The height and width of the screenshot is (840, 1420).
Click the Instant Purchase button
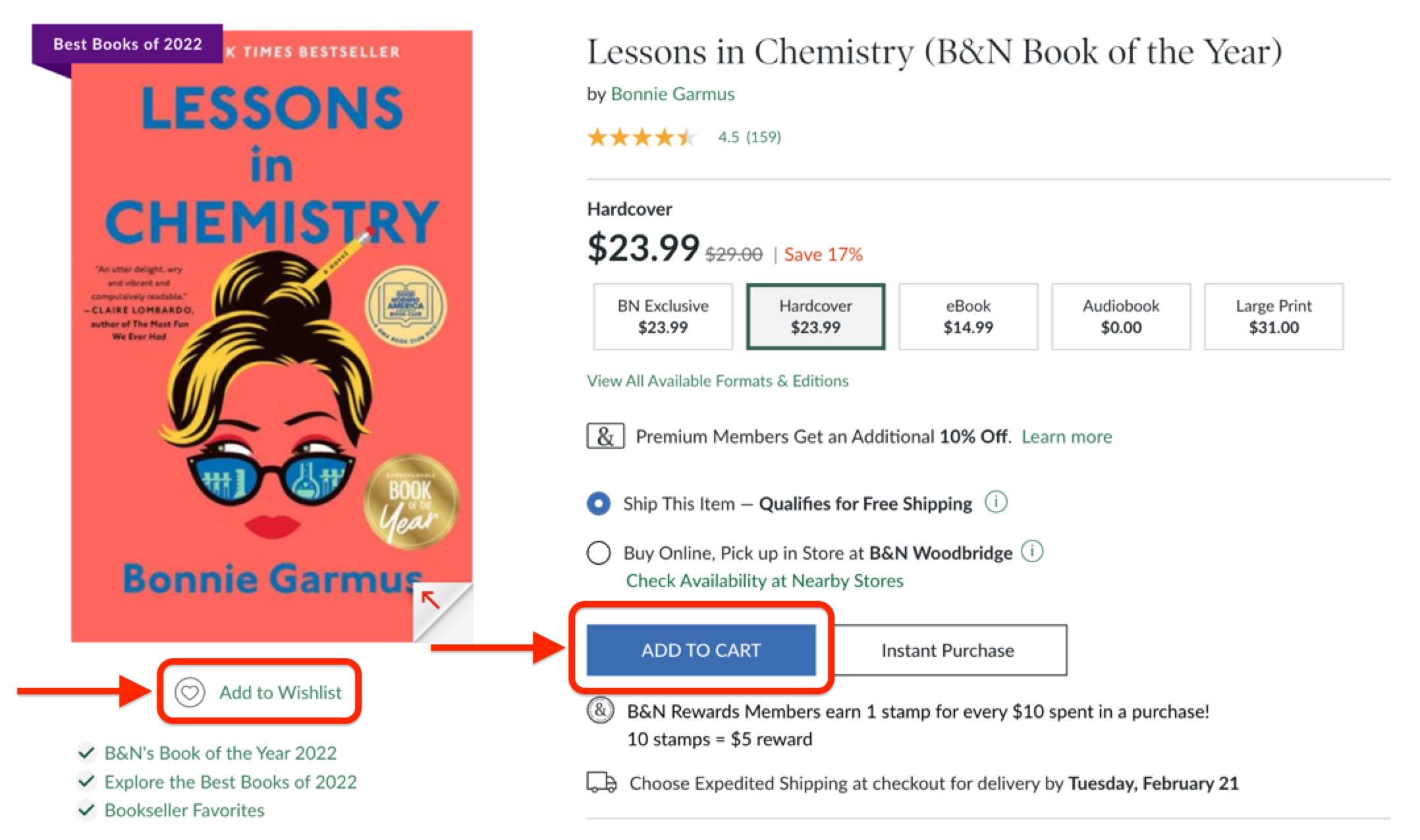click(947, 650)
